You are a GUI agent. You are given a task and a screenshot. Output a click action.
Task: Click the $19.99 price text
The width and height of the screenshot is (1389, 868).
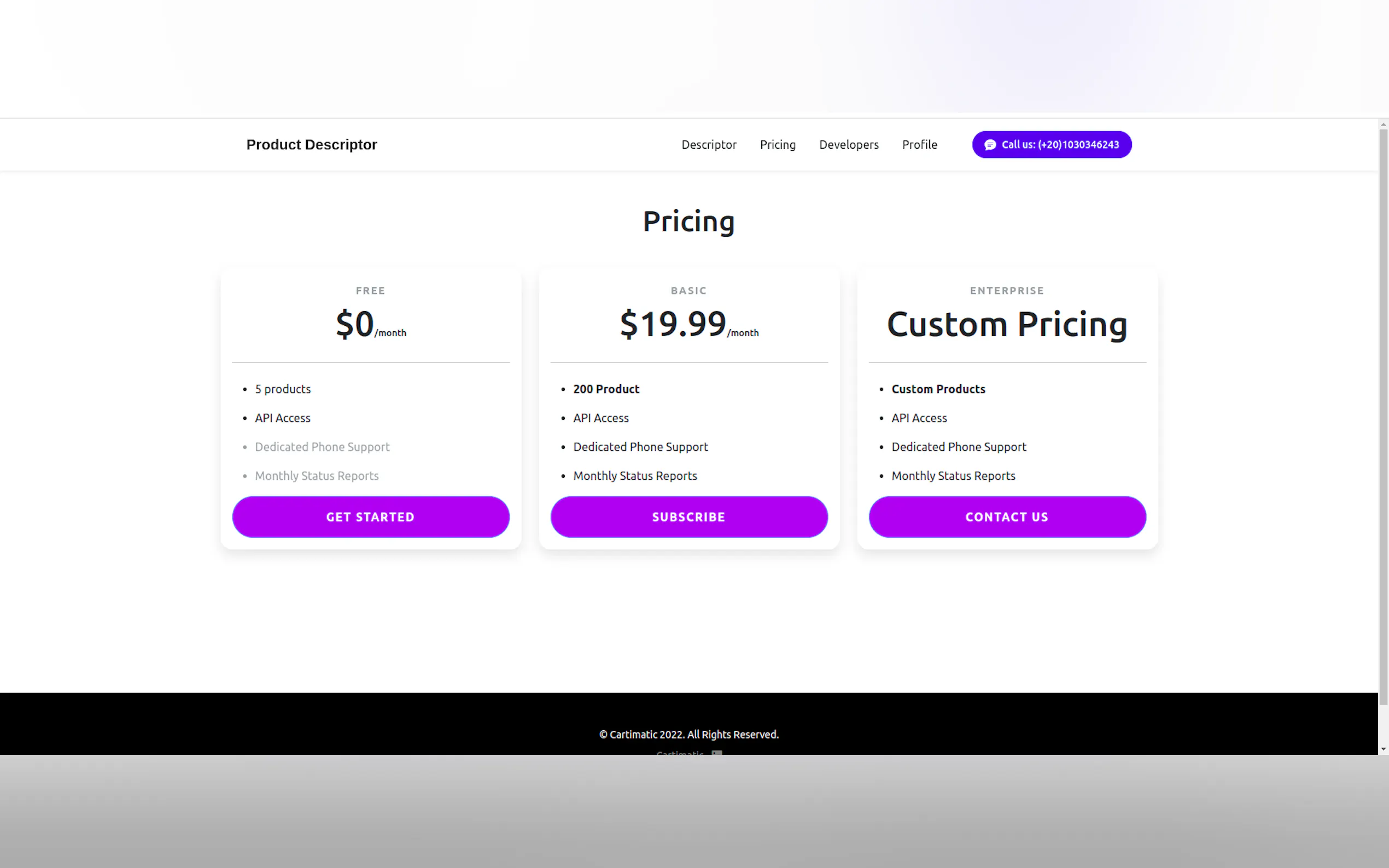pos(673,324)
